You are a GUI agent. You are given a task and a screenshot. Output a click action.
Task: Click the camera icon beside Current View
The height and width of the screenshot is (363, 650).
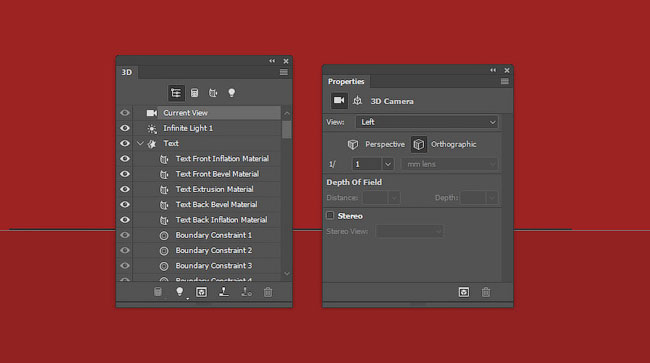[x=152, y=113]
